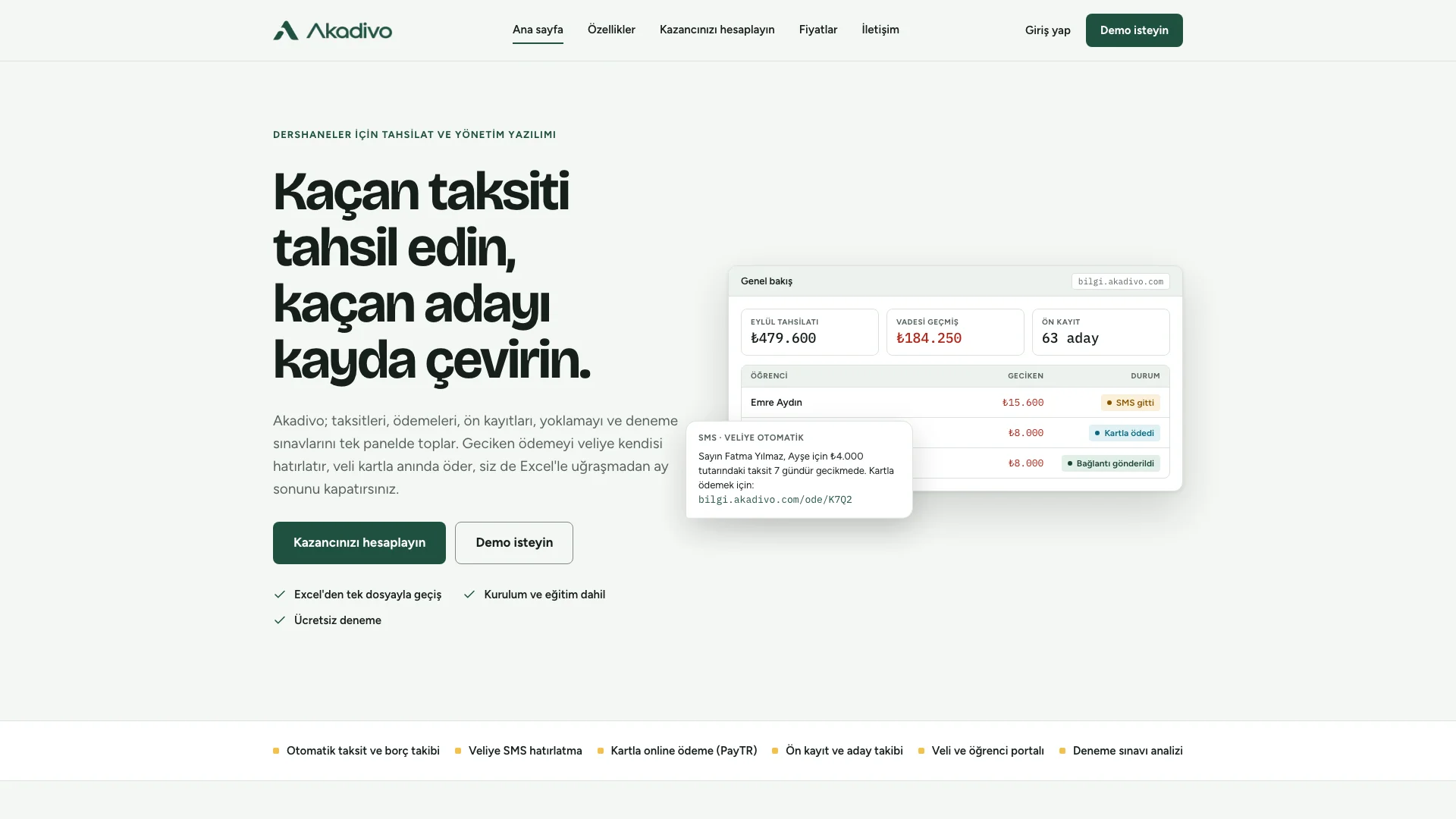The image size is (1456, 819).
Task: Open the İletişim nav item
Action: 880,30
